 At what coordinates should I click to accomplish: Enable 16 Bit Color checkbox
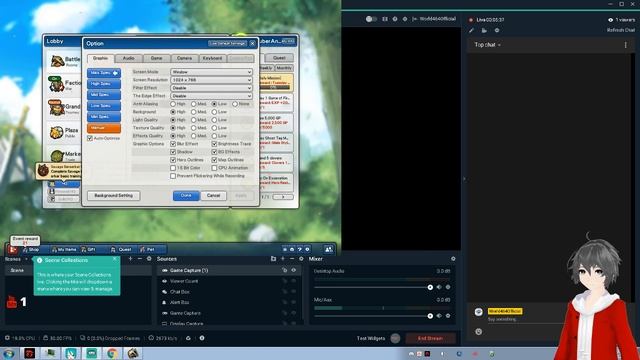coord(173,168)
